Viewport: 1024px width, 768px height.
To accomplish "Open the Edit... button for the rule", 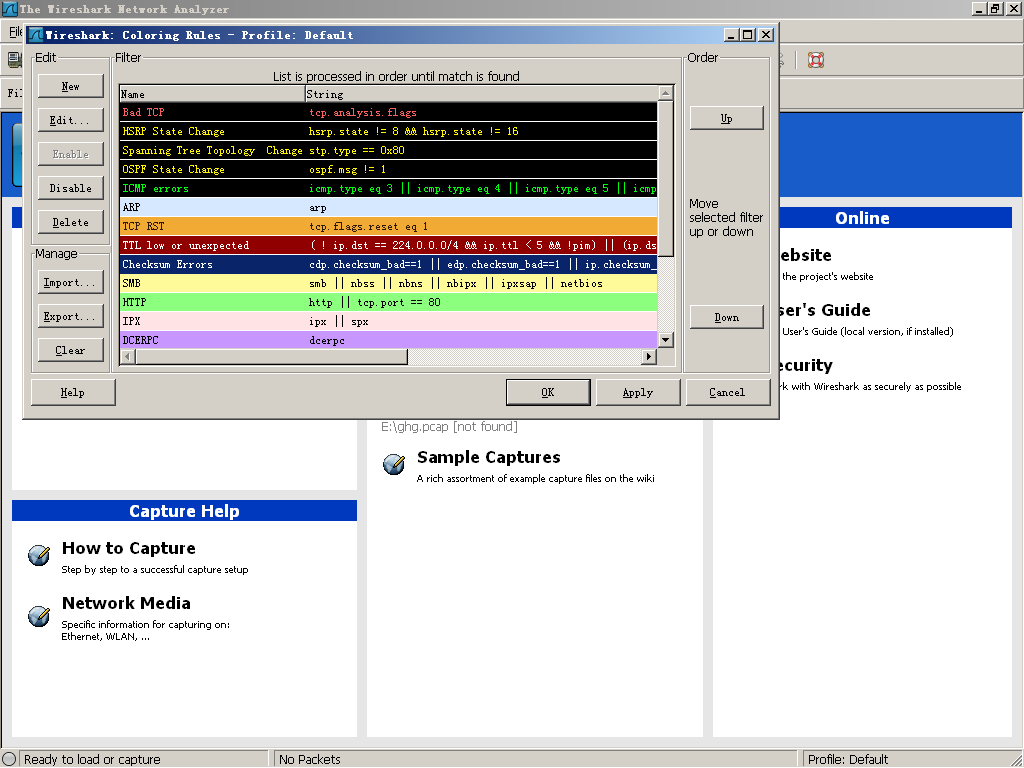I will [x=71, y=120].
